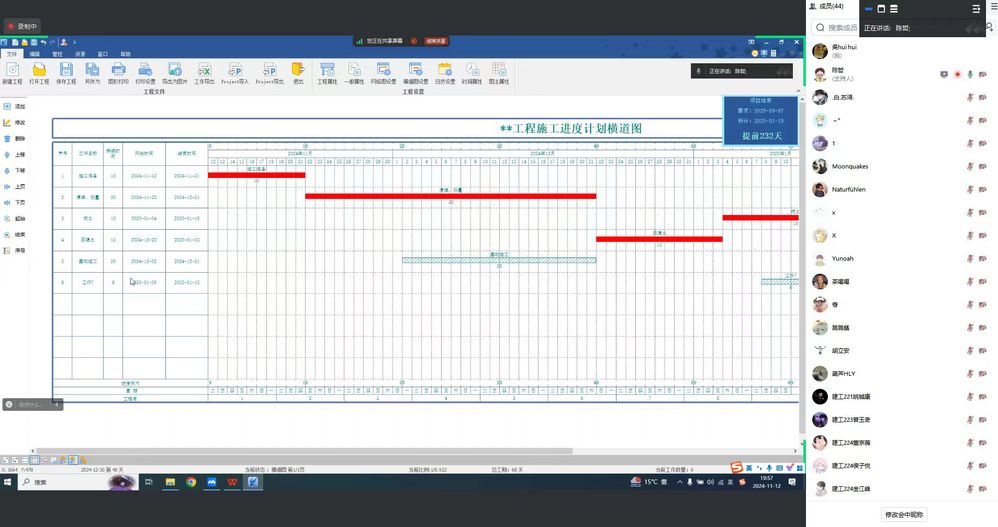Toggle host 陈哲 microphone icon
998x527 pixels.
(970, 74)
